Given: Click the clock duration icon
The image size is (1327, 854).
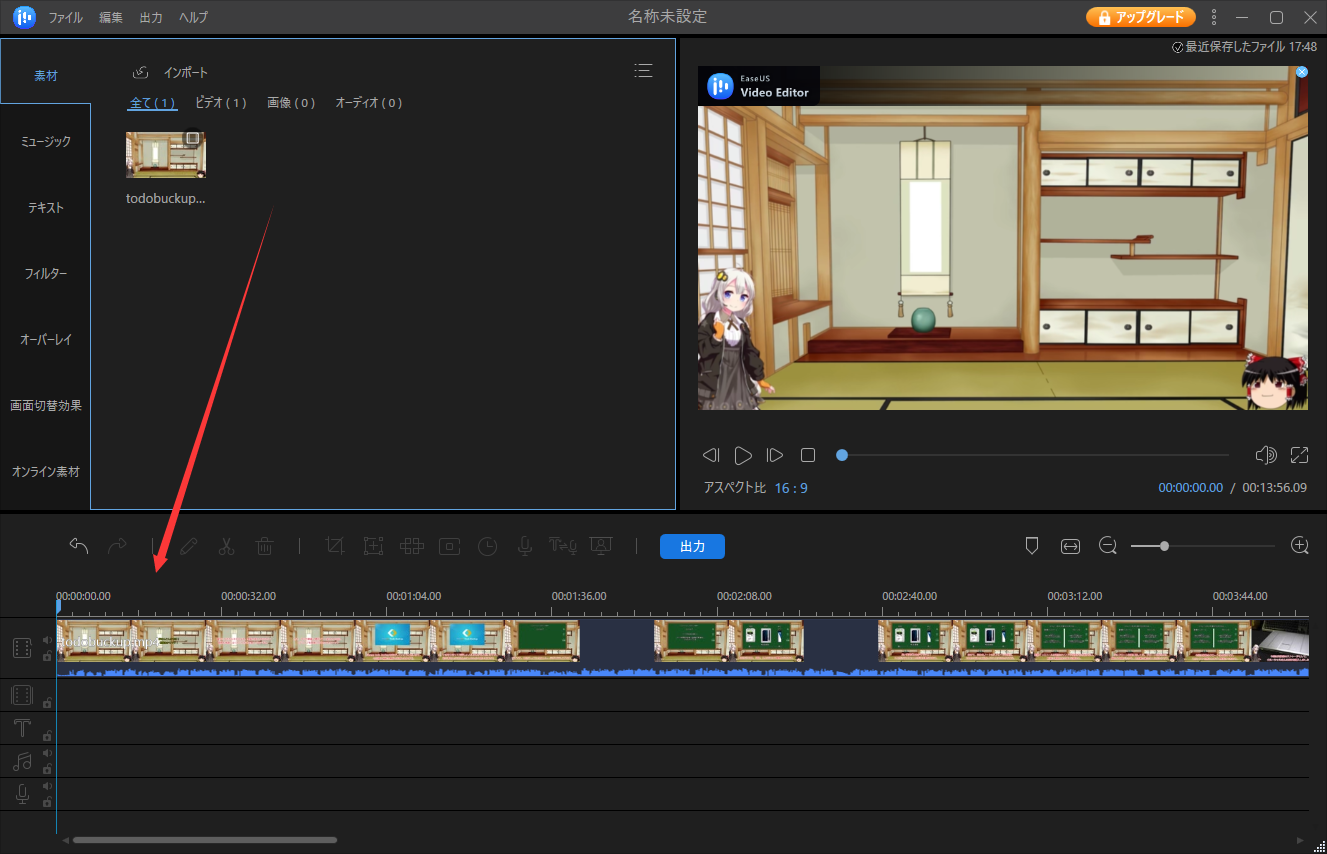Looking at the screenshot, I should (487, 546).
